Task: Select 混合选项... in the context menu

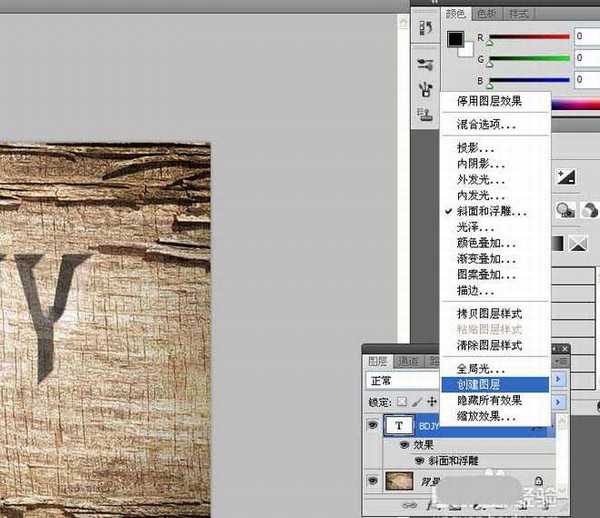Action: click(x=487, y=125)
